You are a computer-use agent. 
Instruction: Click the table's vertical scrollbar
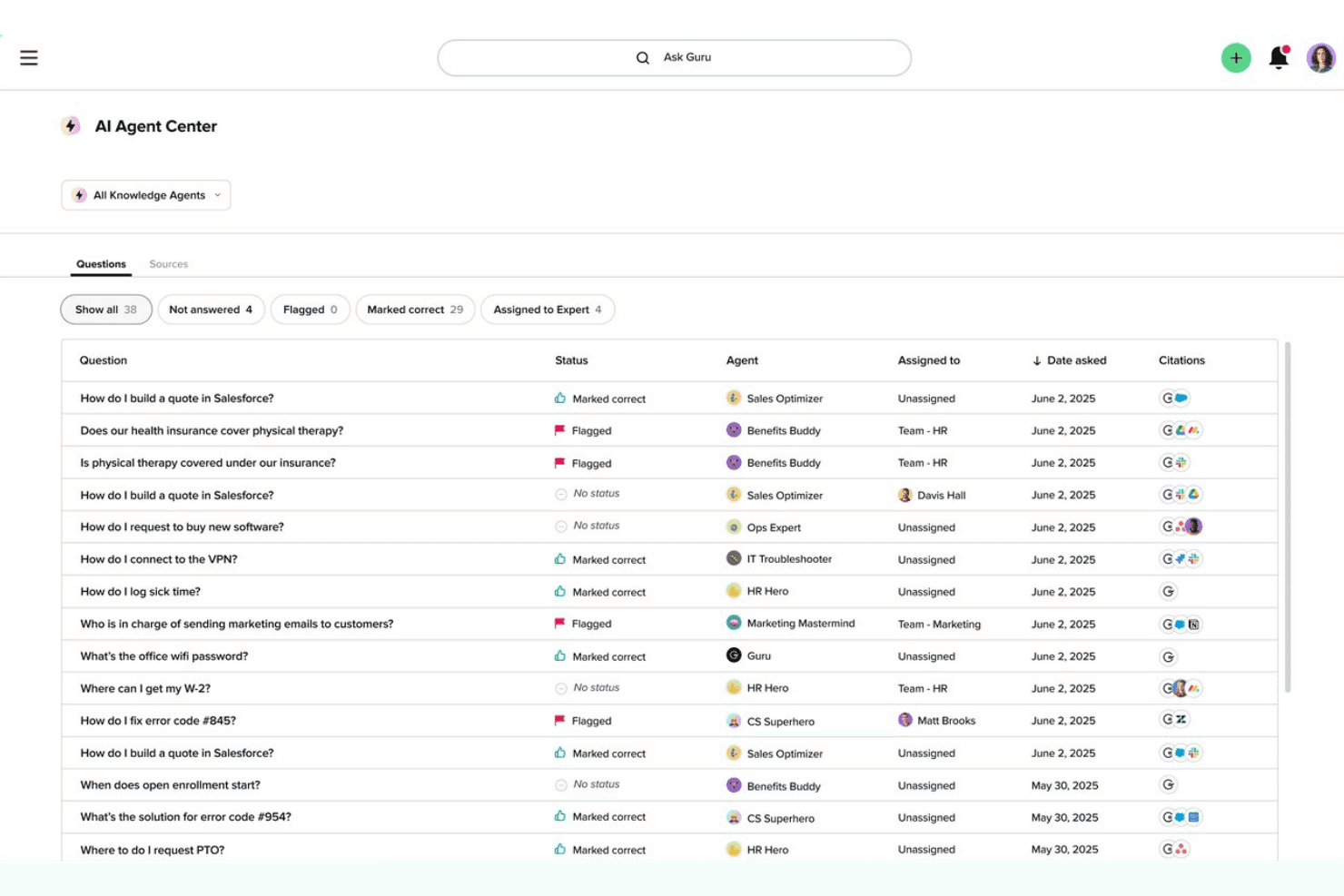[1288, 517]
